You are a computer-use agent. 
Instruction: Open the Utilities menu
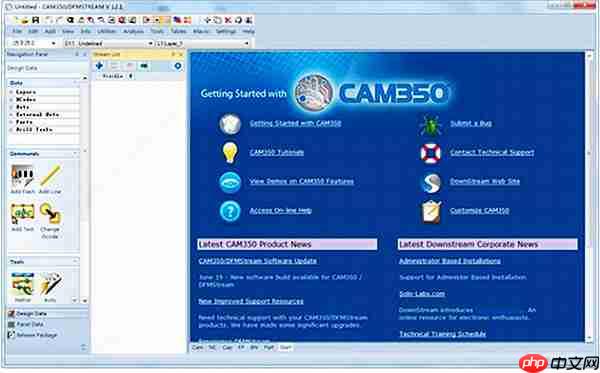[106, 31]
